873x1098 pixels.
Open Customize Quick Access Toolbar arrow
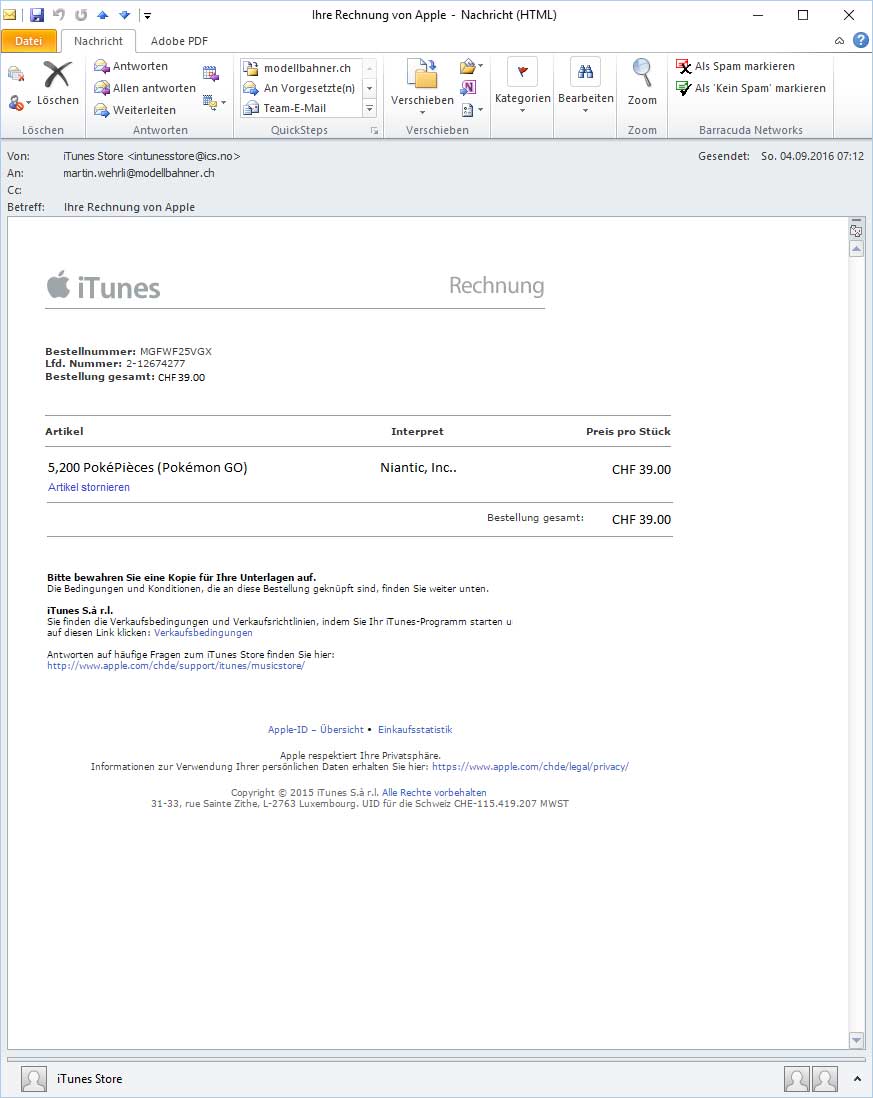pos(146,14)
